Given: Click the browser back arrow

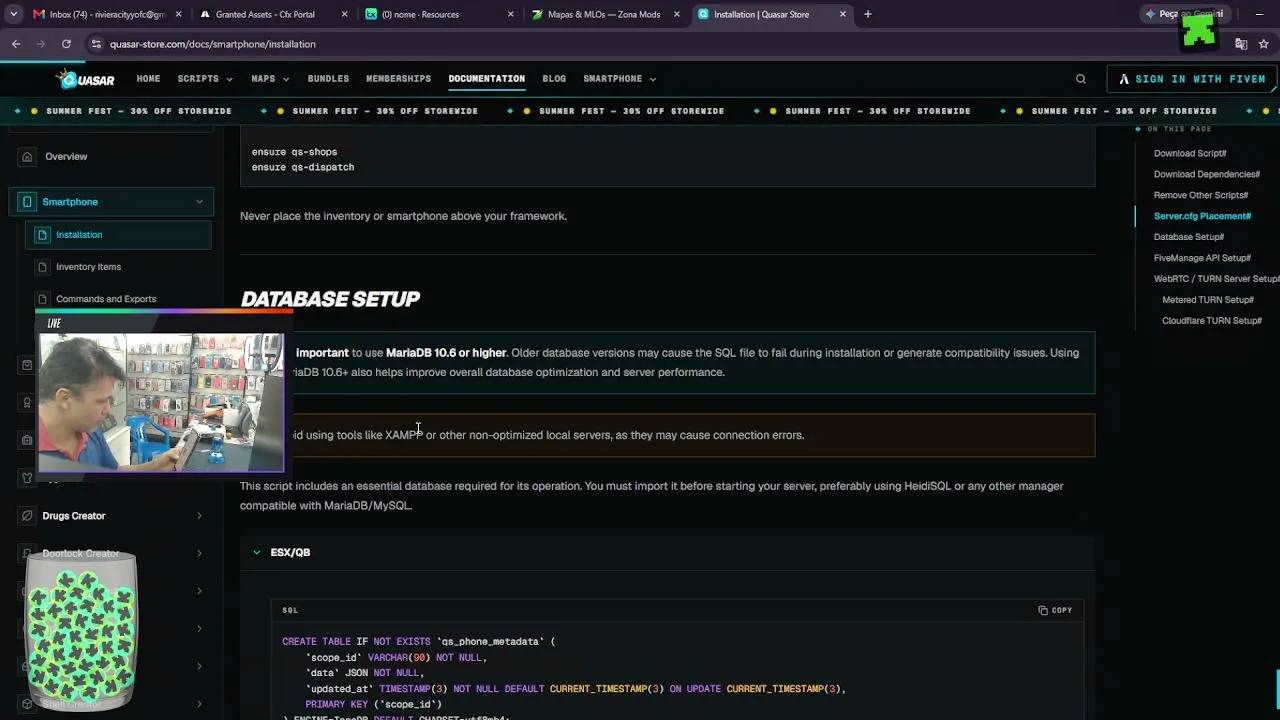Looking at the screenshot, I should tap(16, 44).
